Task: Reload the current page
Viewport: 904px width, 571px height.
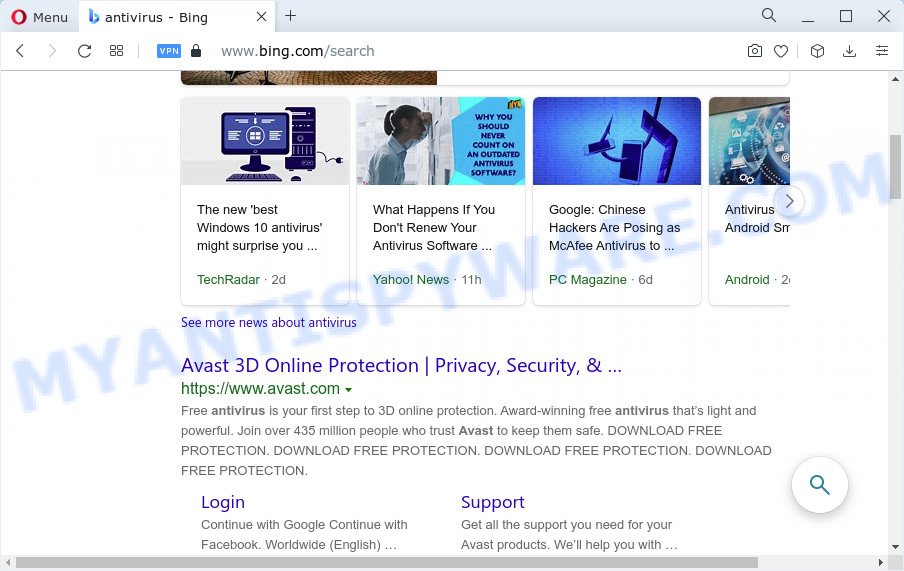Action: tap(84, 51)
